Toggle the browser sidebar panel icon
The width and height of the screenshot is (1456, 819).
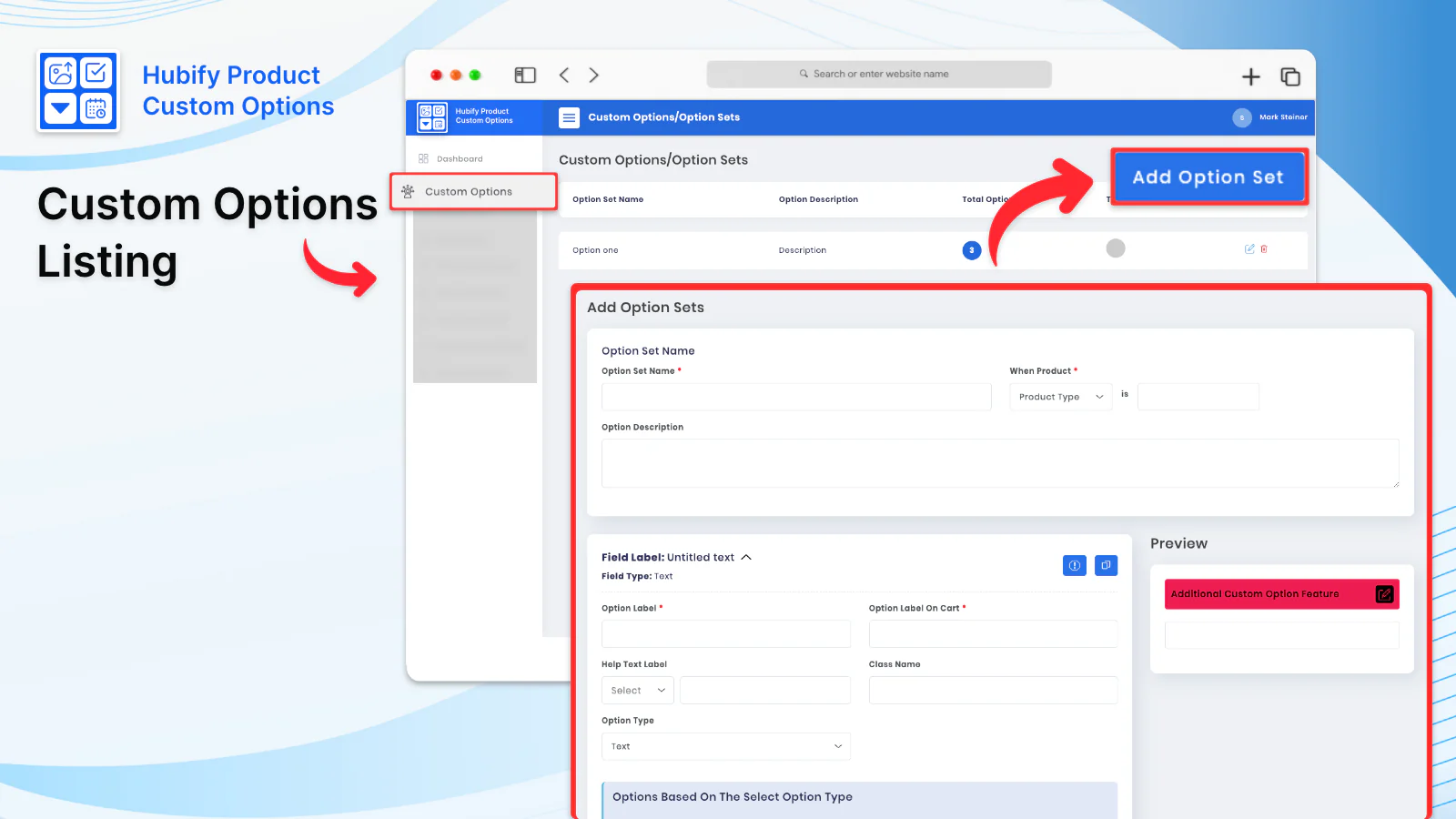click(x=525, y=76)
